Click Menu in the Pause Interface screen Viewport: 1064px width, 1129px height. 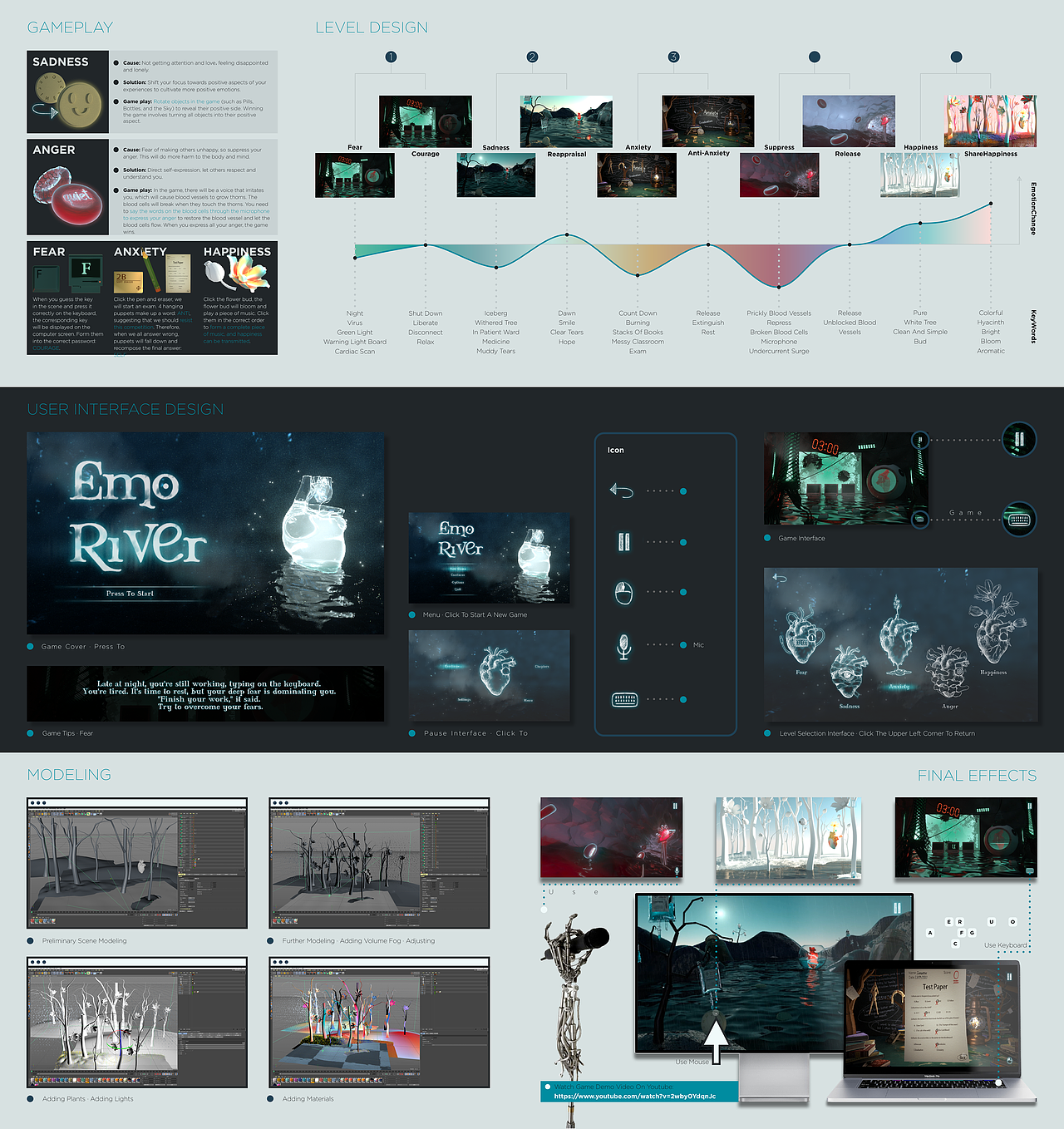(528, 700)
